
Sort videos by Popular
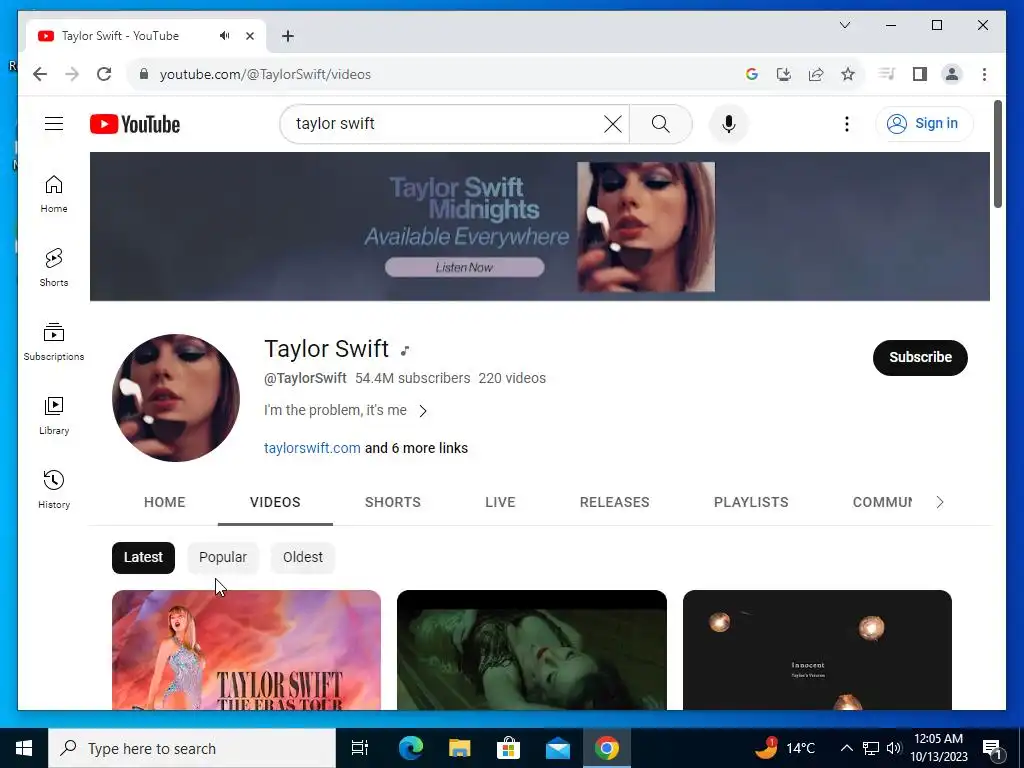pos(223,558)
